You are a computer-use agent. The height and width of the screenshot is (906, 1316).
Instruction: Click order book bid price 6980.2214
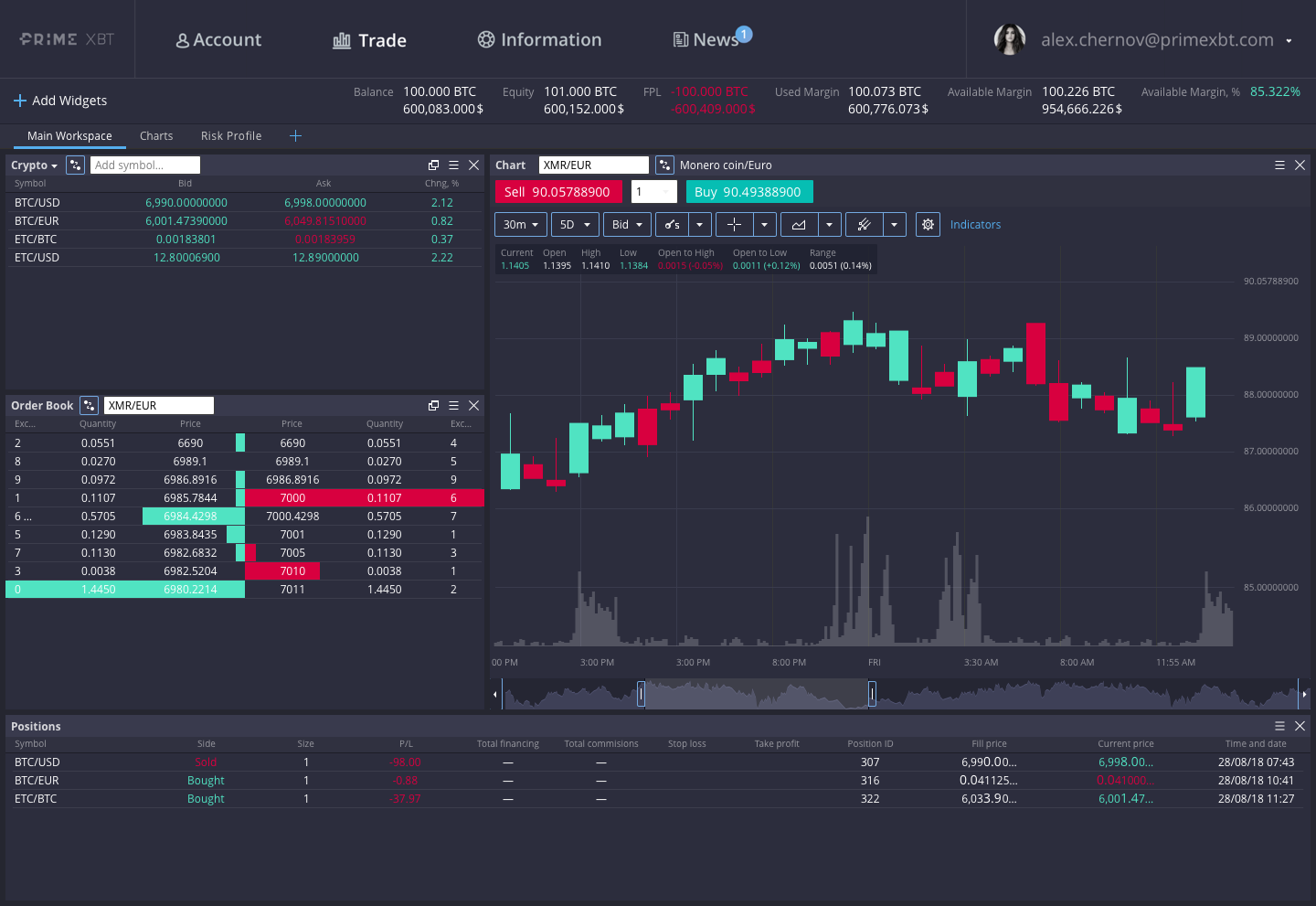(x=190, y=590)
